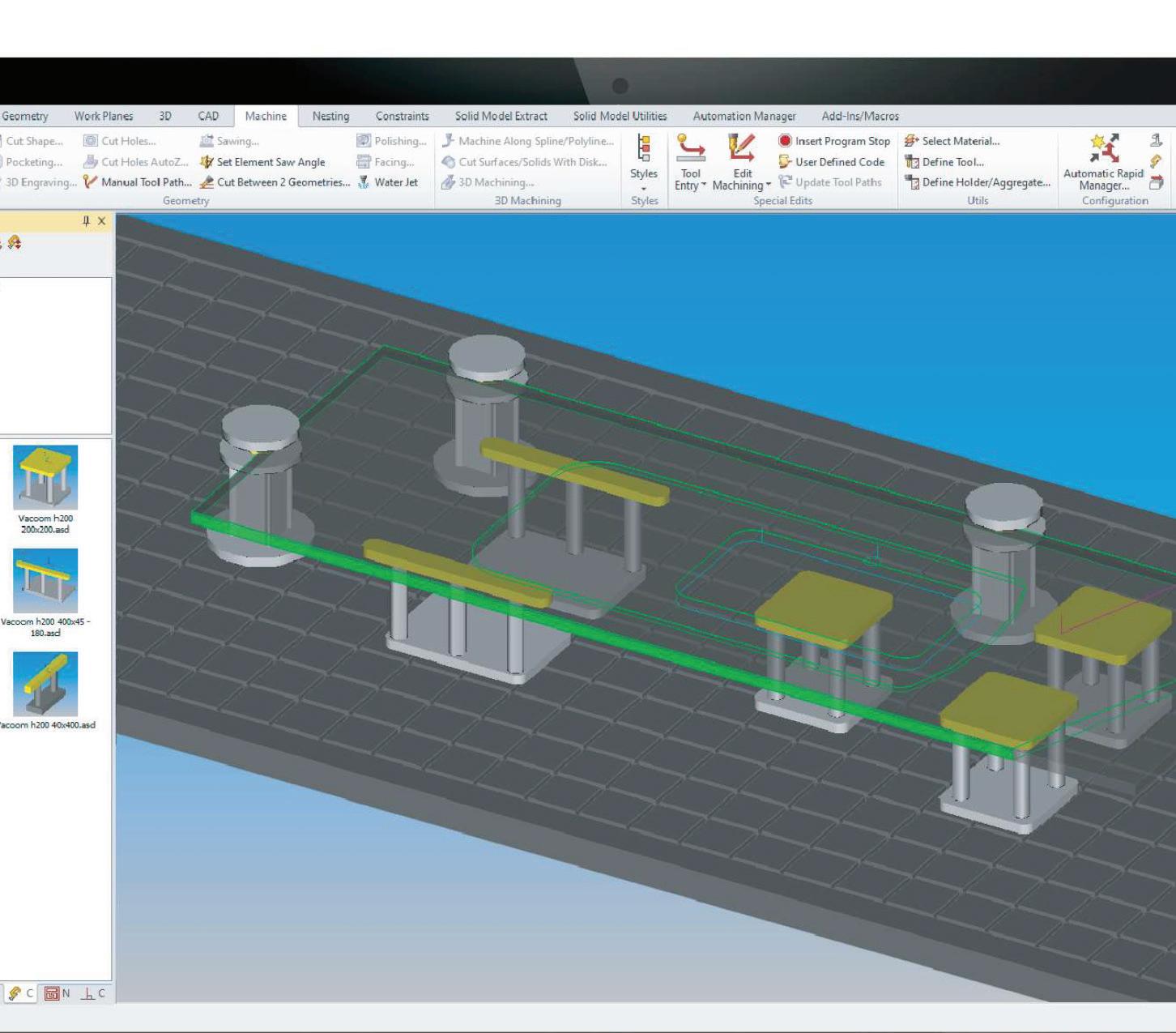
Task: Choose the Cut Holes command
Action: coord(120,141)
